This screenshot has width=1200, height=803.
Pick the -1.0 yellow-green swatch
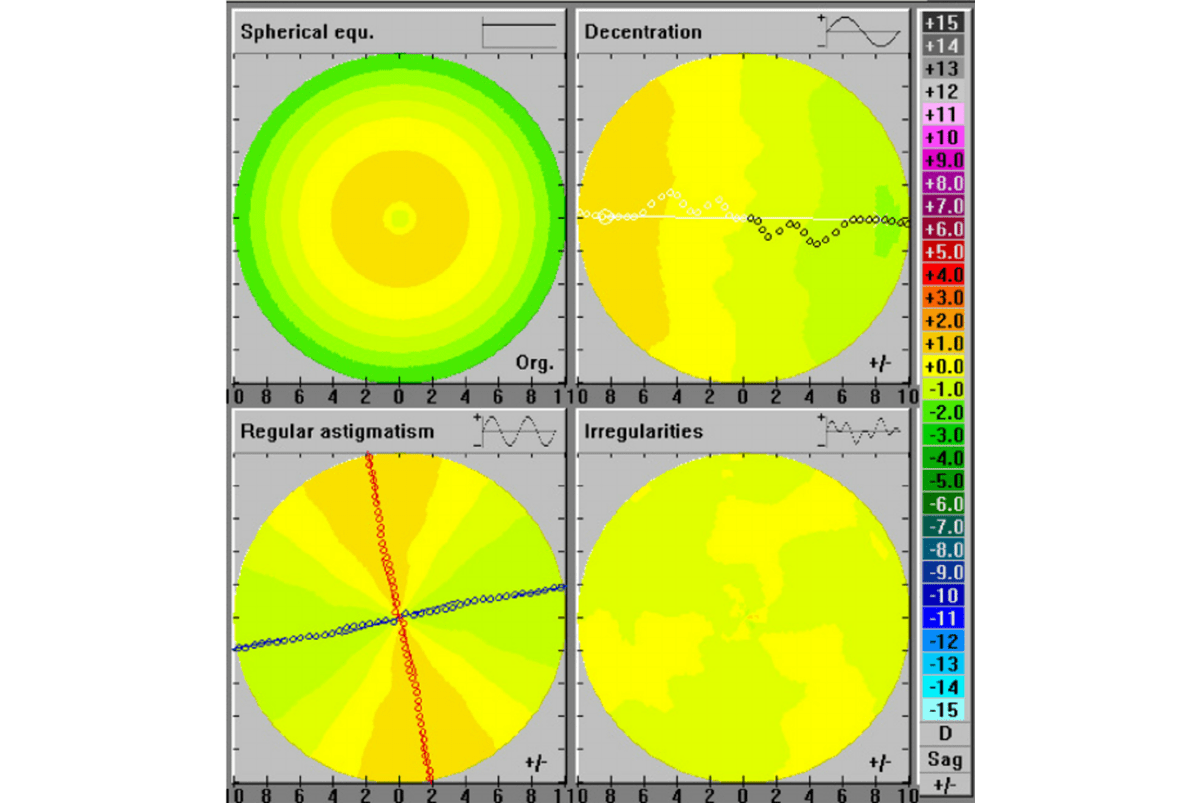[x=943, y=389]
